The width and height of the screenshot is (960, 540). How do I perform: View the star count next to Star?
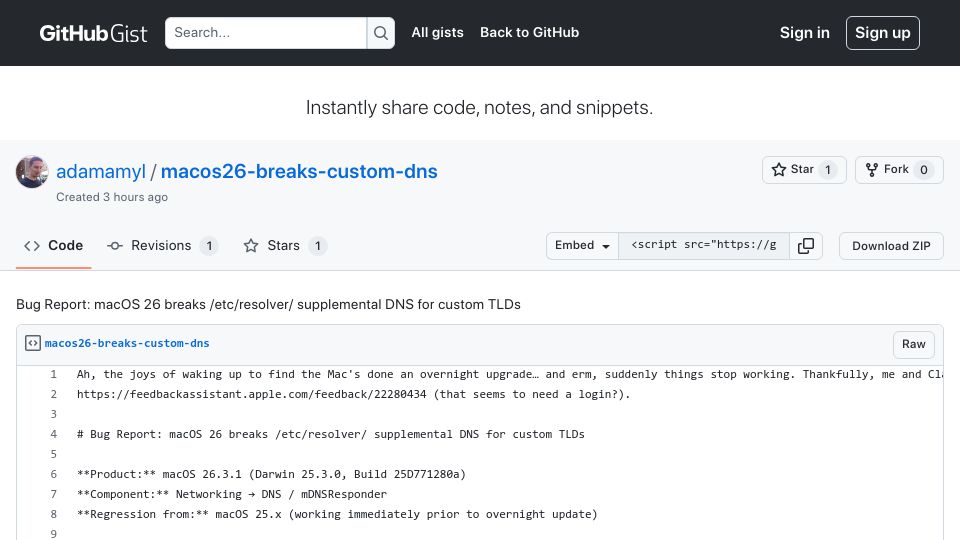(828, 170)
